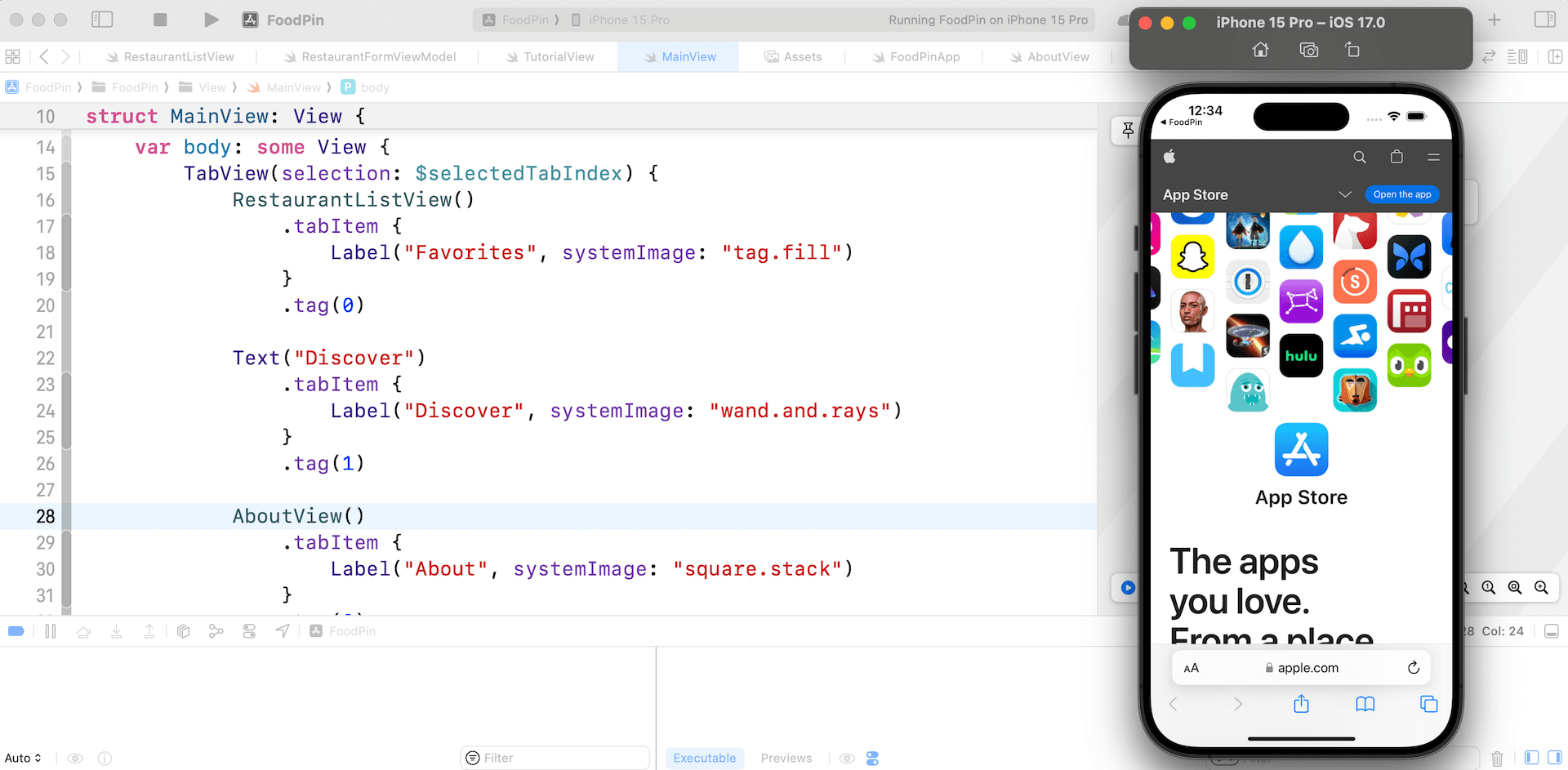Expand the App Store chevron menu
This screenshot has height=770, width=1568.
pos(1345,194)
